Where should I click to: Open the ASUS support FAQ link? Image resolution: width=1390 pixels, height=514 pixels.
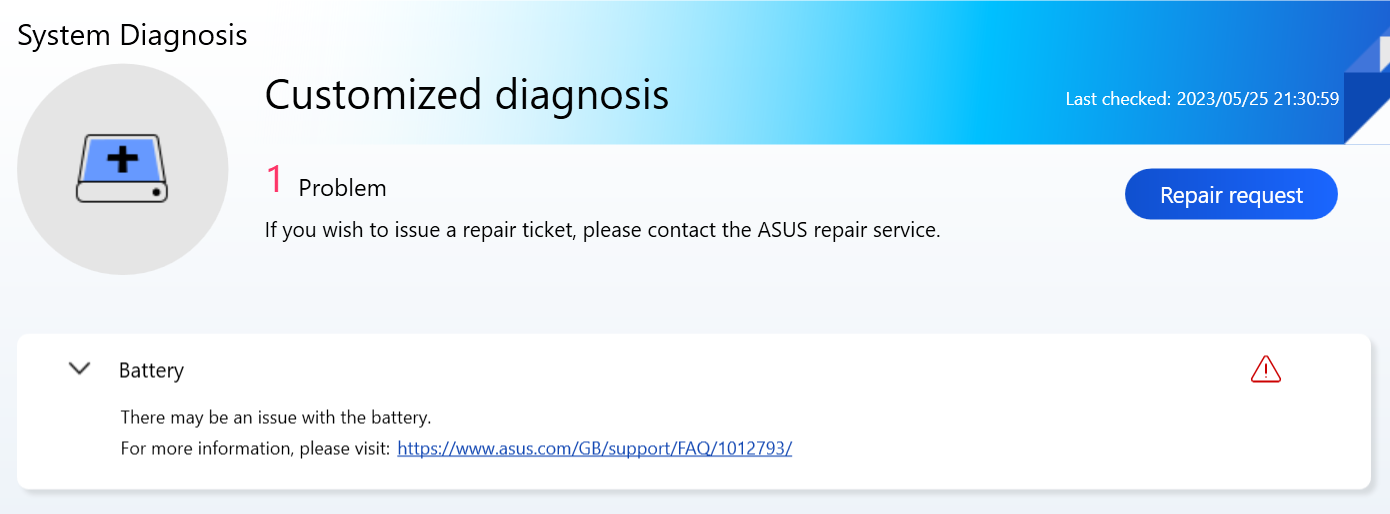pos(594,448)
